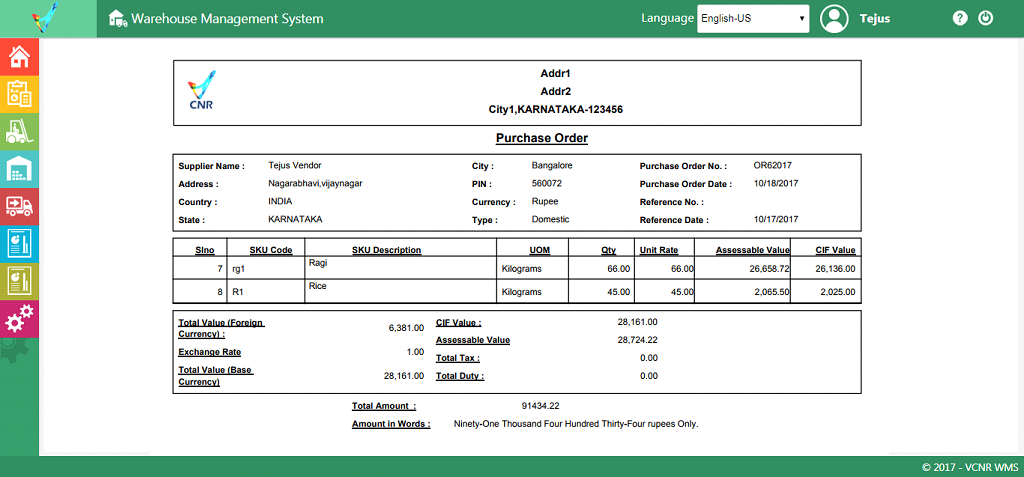The height and width of the screenshot is (477, 1024).
Task: Click the power logout icon
Action: point(985,18)
